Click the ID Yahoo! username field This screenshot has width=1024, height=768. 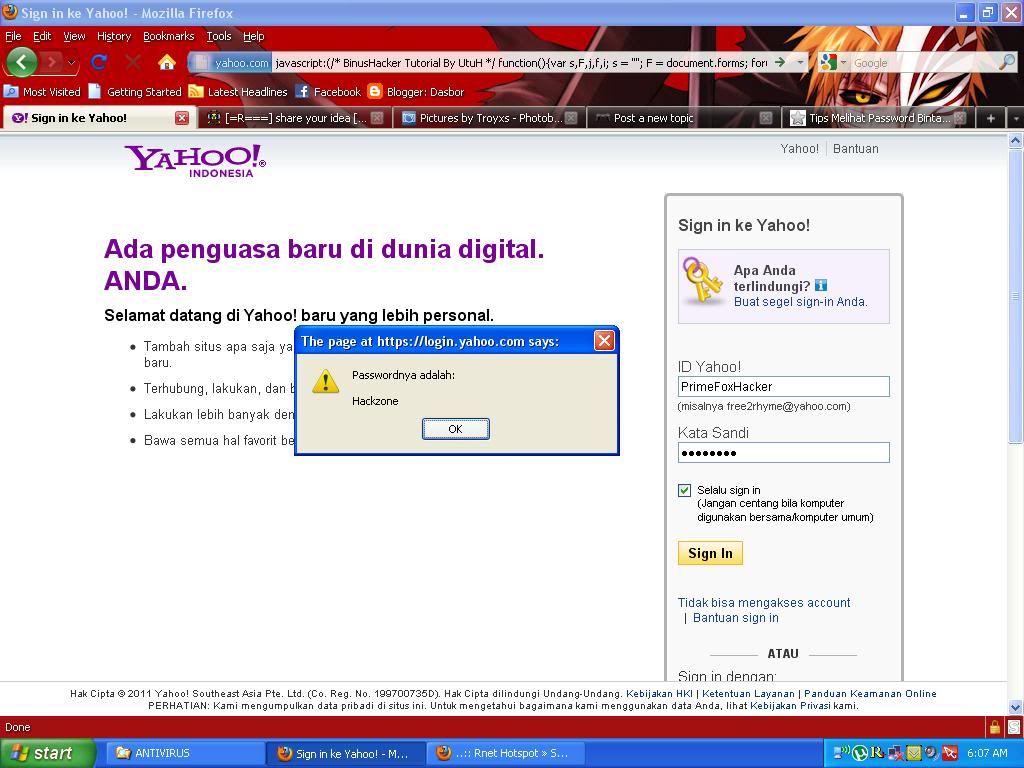point(784,387)
